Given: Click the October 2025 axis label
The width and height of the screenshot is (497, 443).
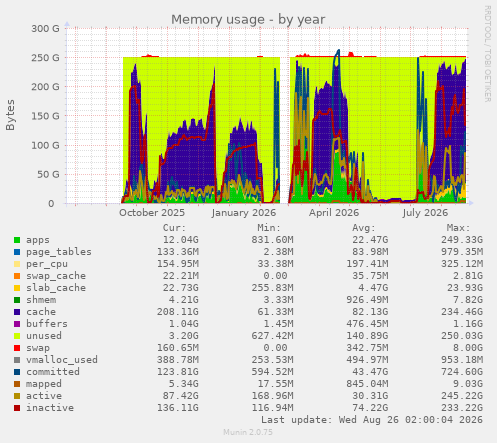Looking at the screenshot, I should pos(152,213).
